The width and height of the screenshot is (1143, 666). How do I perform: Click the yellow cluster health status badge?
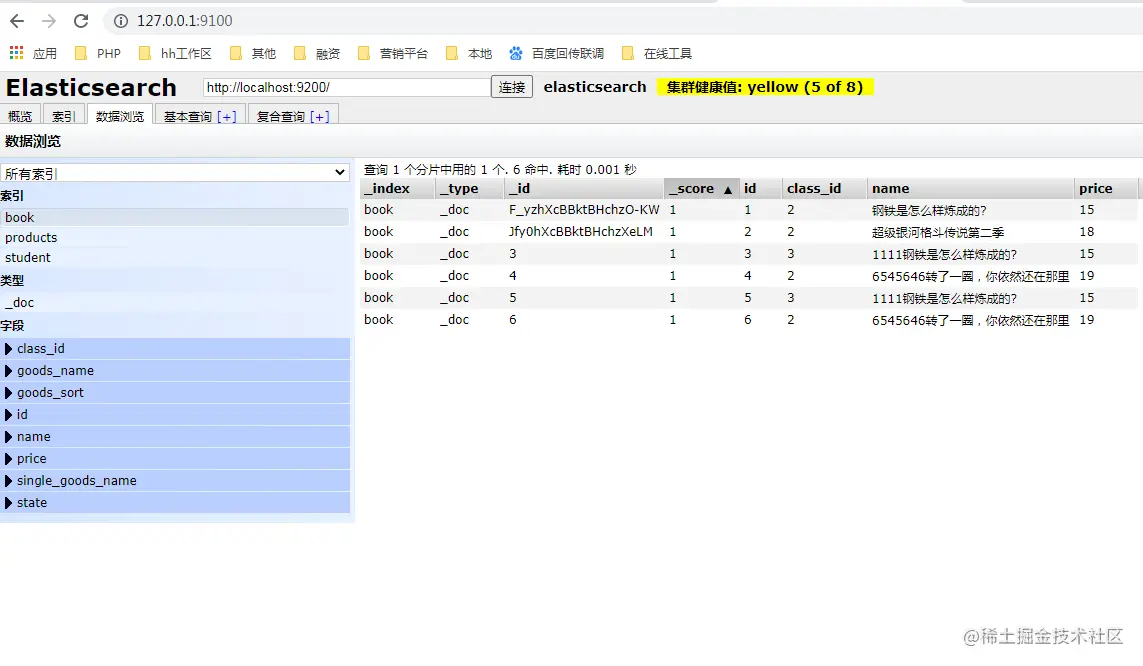[x=765, y=87]
